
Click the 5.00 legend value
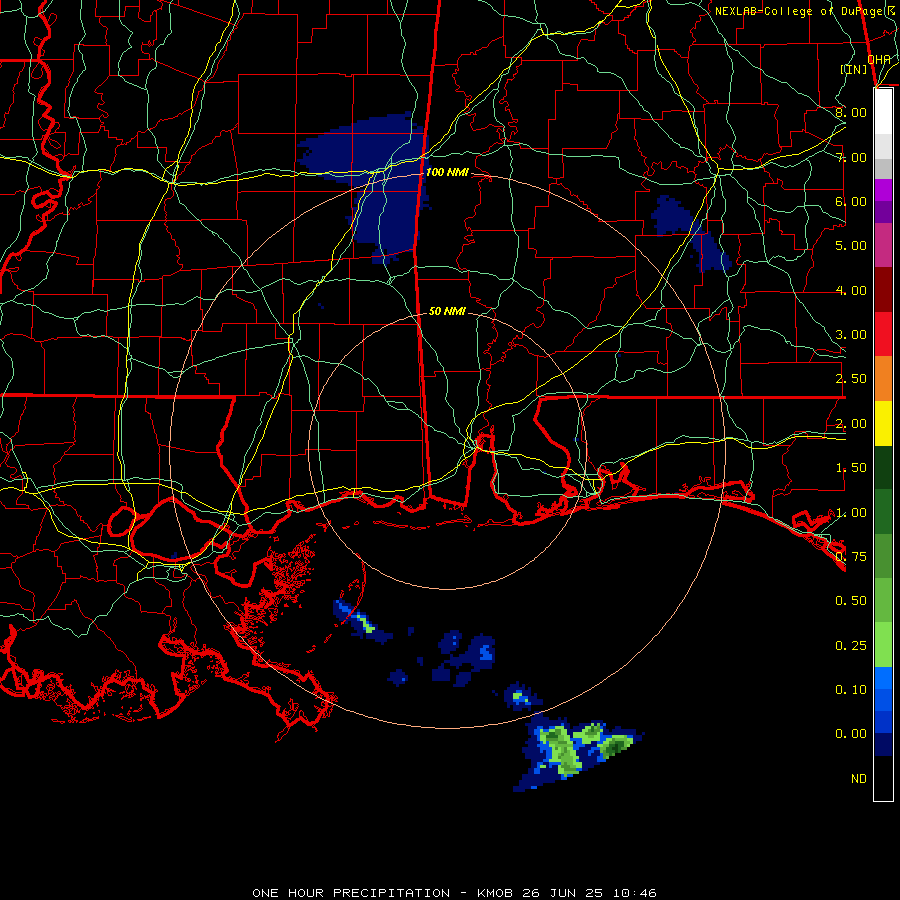tap(851, 246)
